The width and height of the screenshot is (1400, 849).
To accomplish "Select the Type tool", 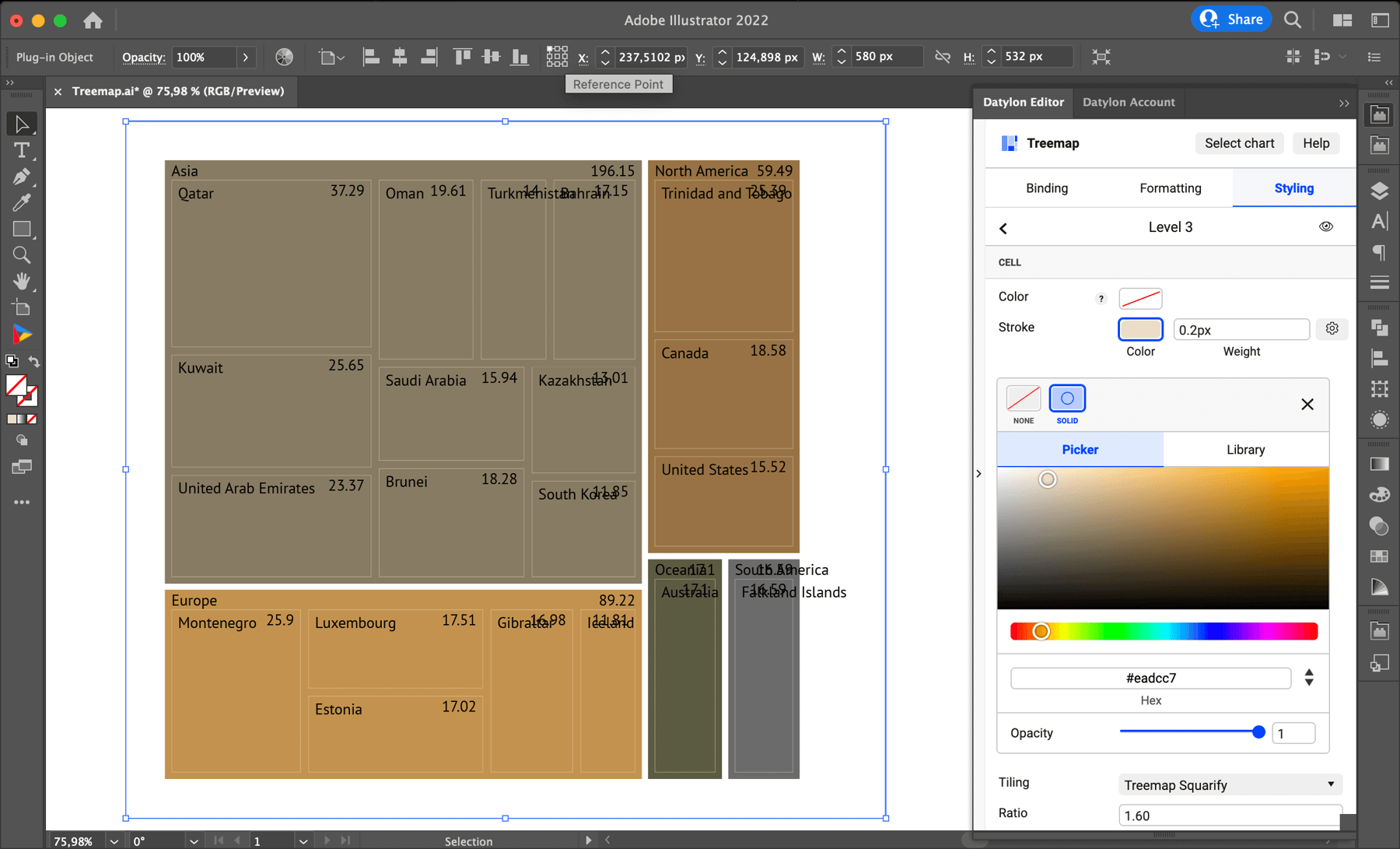I will (21, 152).
